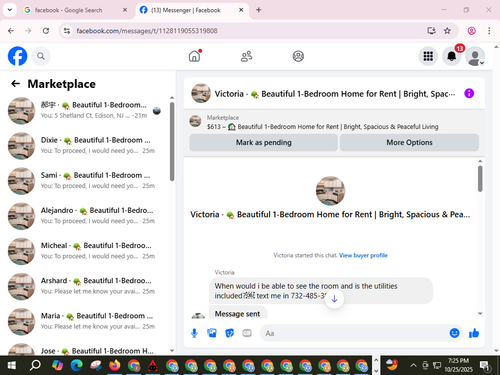Open the Maria conversation
The height and width of the screenshot is (375, 500).
point(85,321)
